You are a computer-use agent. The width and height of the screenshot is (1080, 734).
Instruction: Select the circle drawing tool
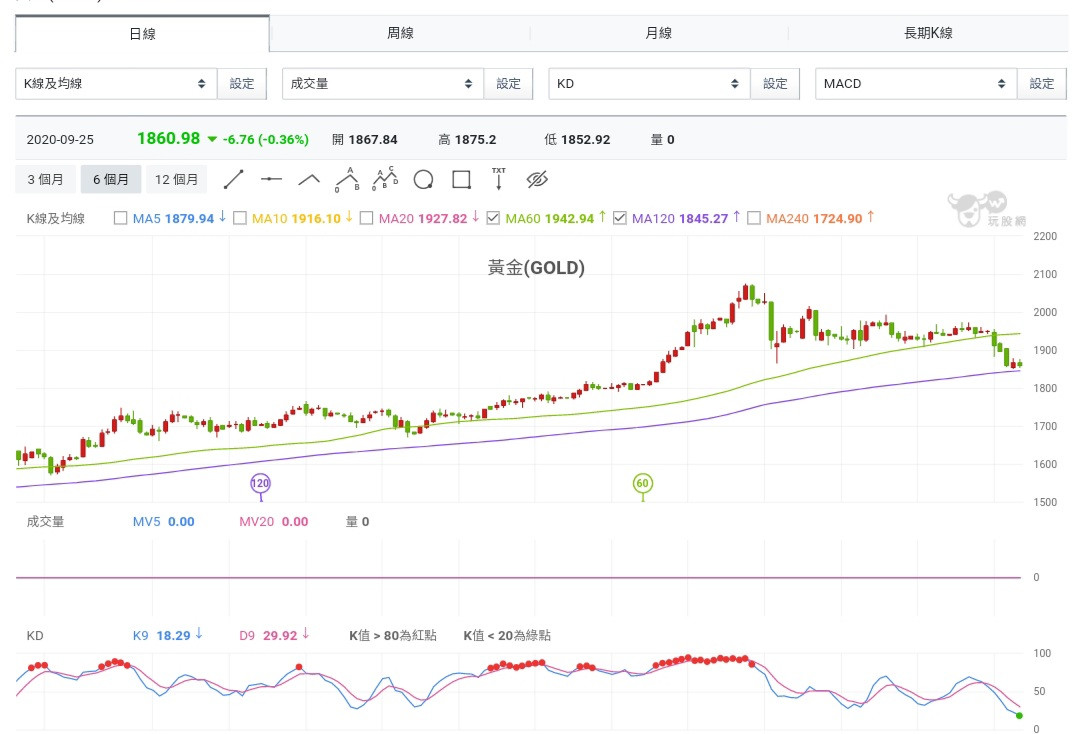pos(423,180)
